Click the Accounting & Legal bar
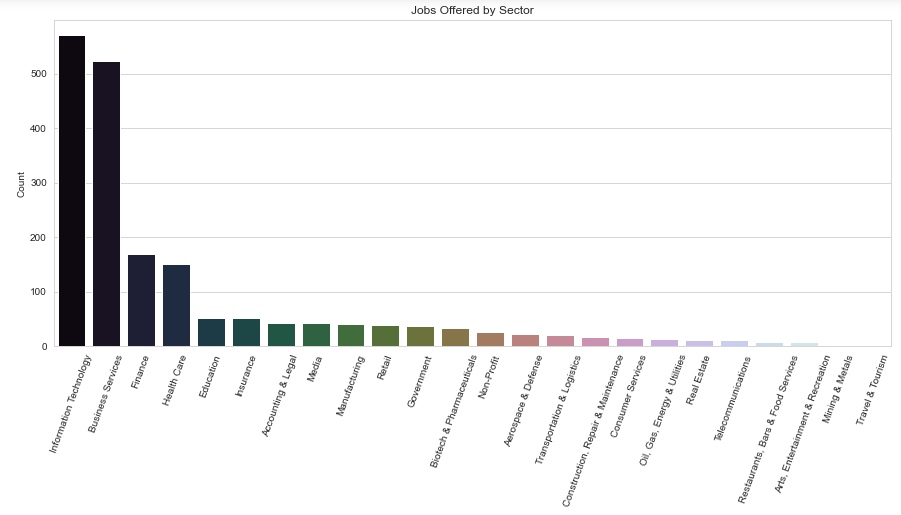901x515 pixels. [281, 335]
